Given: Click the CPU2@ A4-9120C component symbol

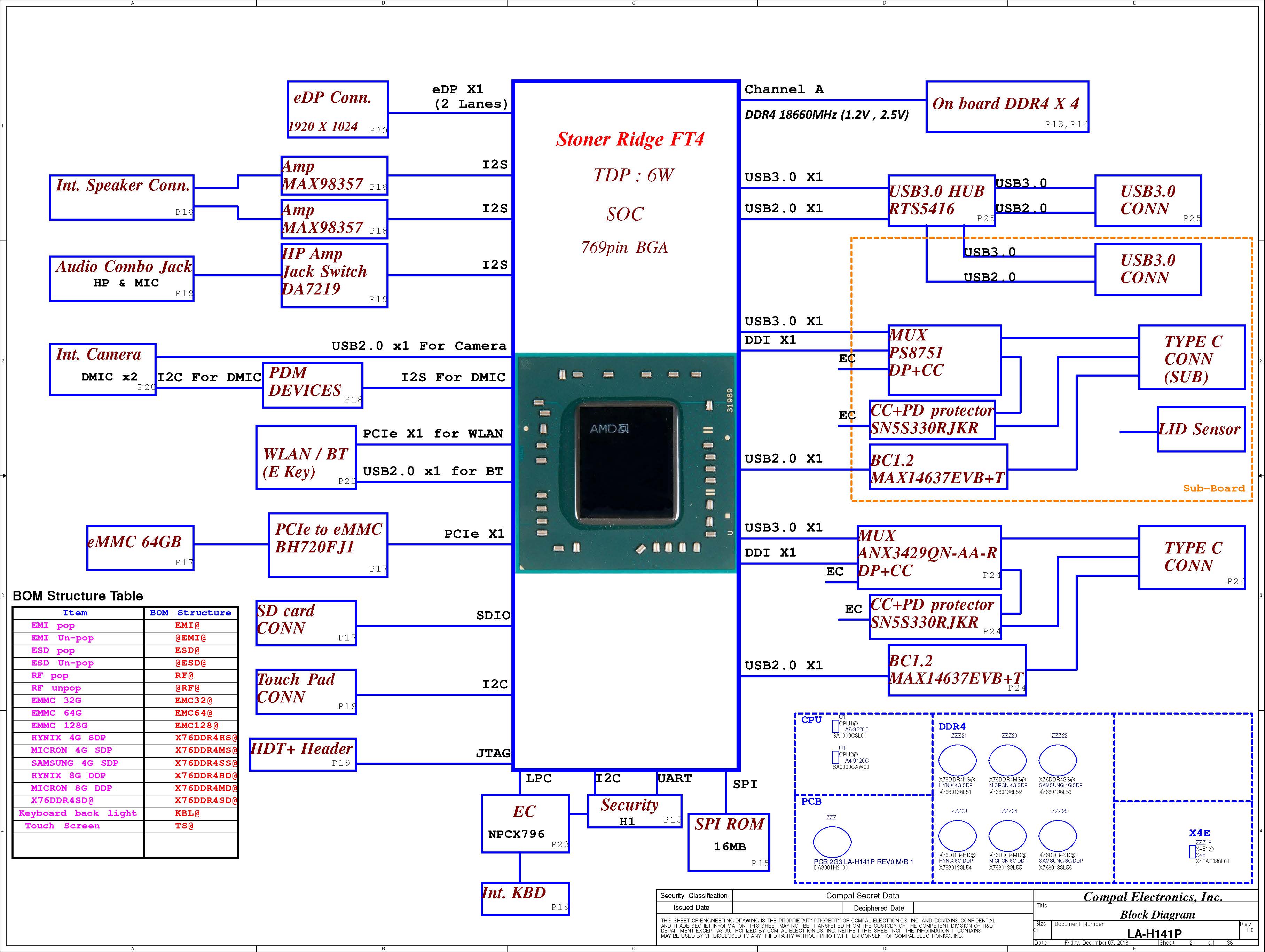Looking at the screenshot, I should click(835, 757).
